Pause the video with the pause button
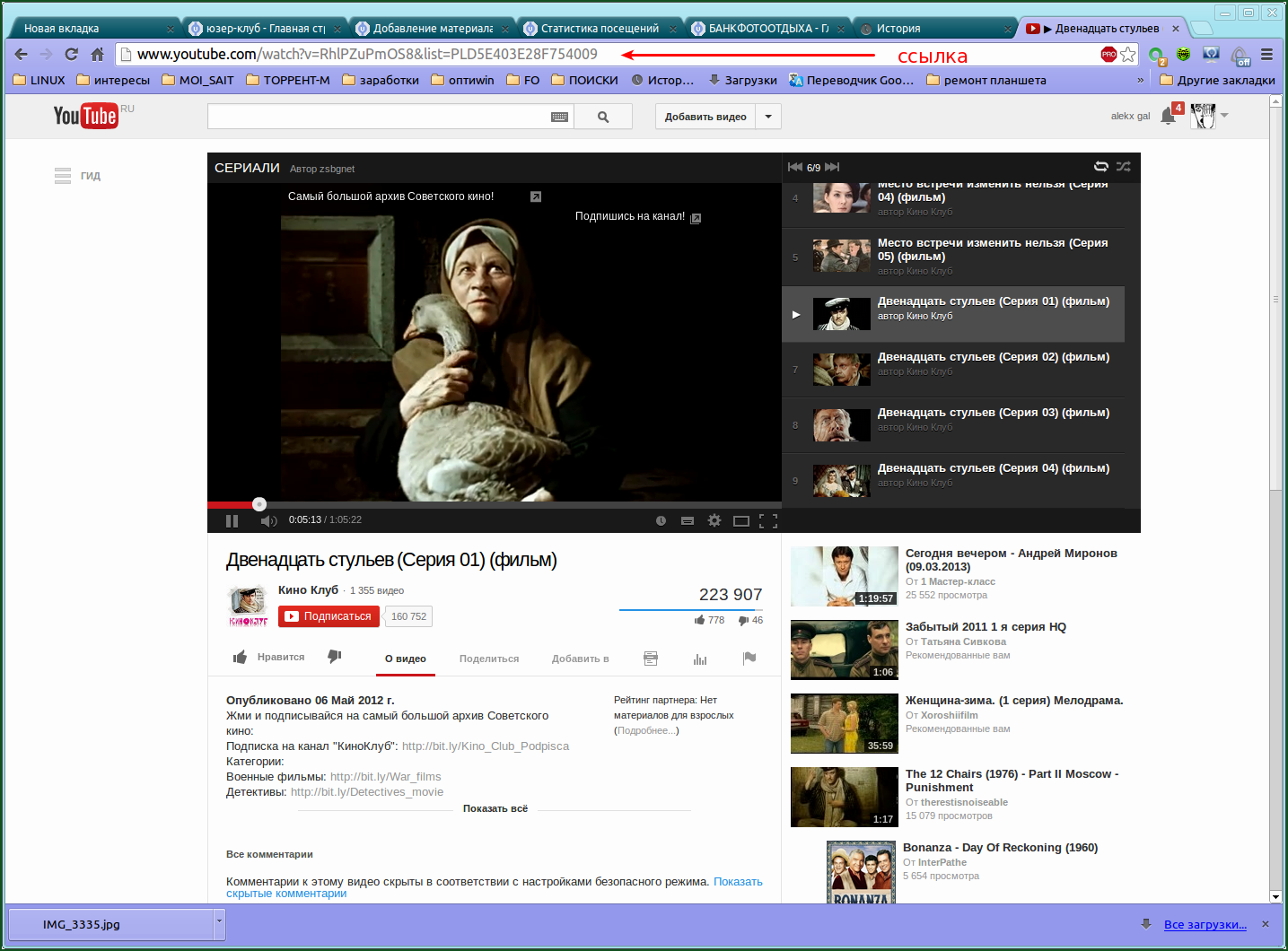This screenshot has width=1288, height=951. (232, 520)
